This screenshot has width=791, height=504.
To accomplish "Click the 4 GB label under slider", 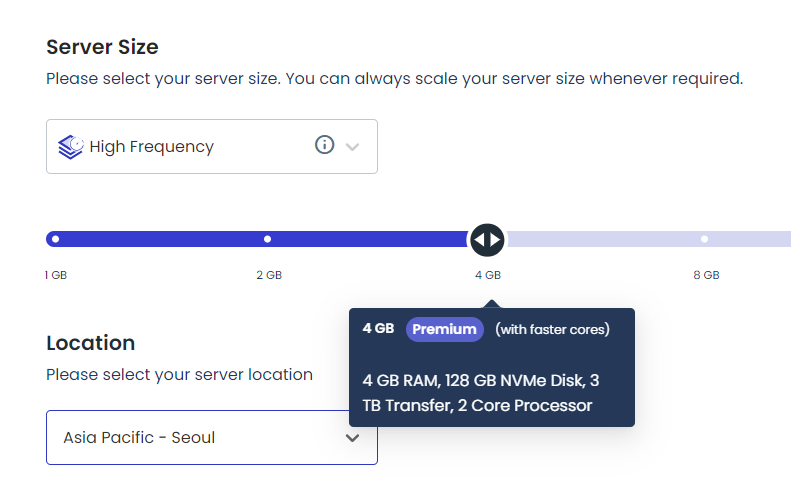I will click(488, 275).
